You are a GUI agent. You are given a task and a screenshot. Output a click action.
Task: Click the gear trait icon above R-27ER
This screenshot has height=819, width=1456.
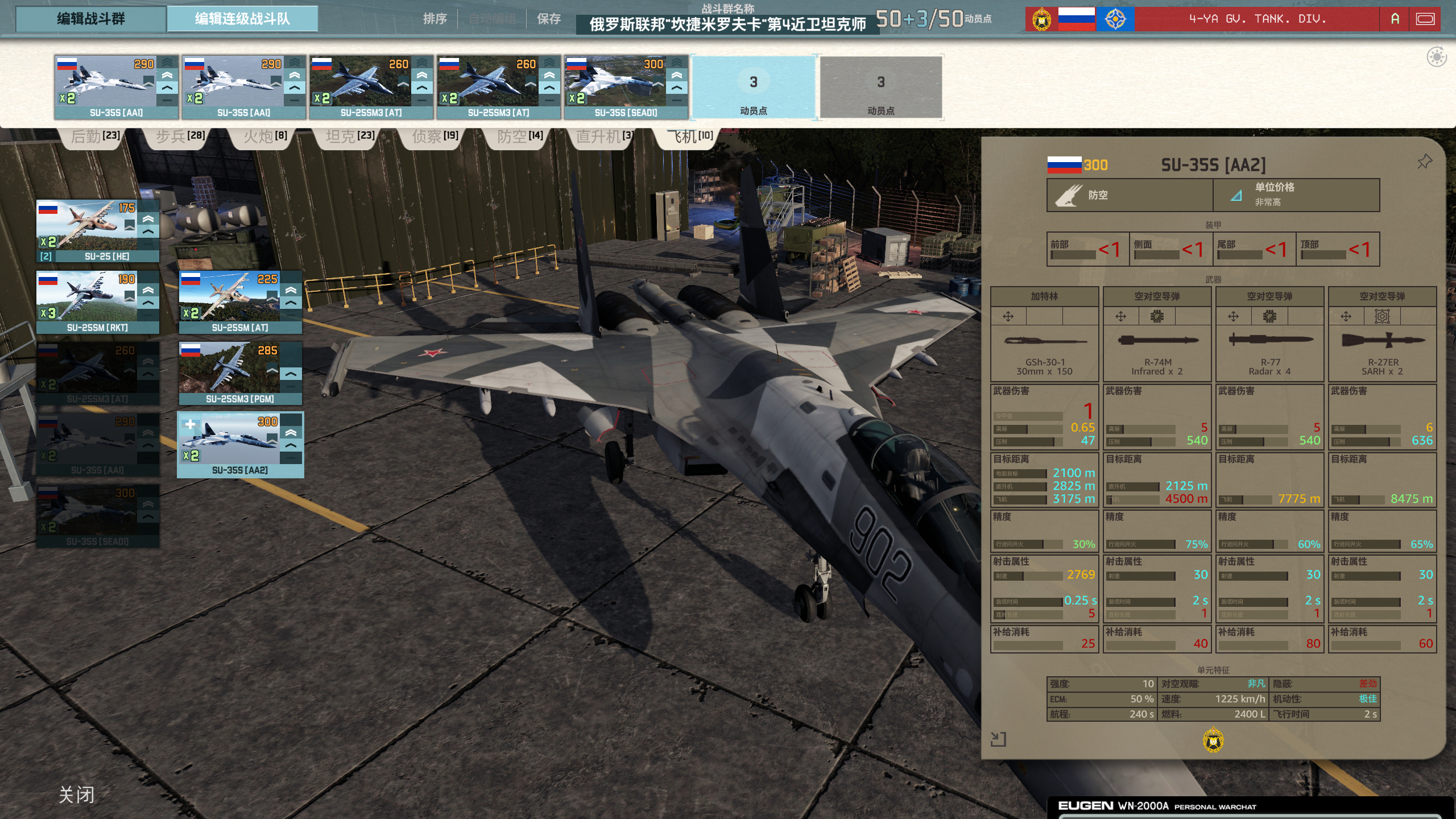(1382, 316)
